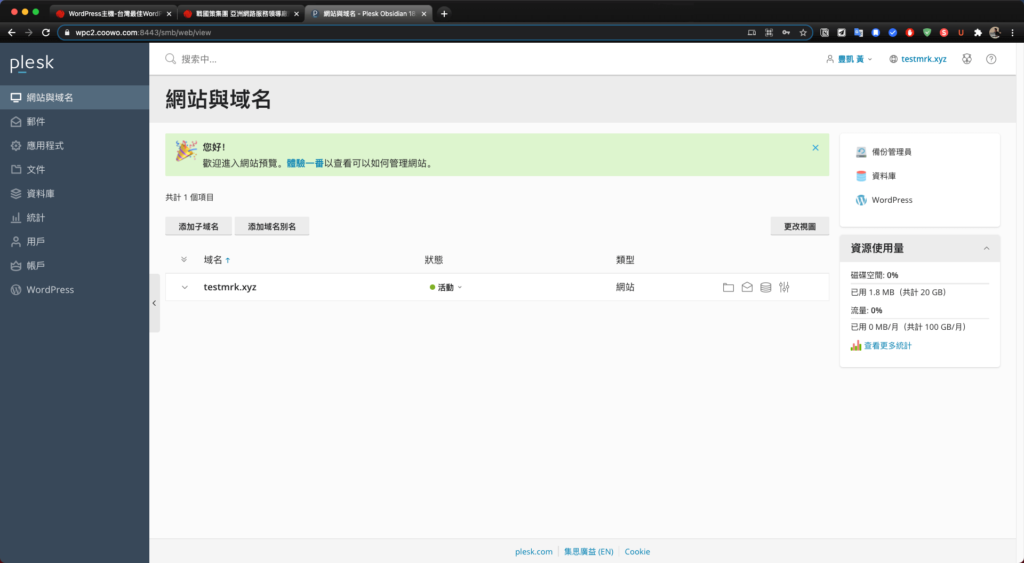
Task: Expand the testmrk.xyz row chevron
Action: click(x=185, y=287)
